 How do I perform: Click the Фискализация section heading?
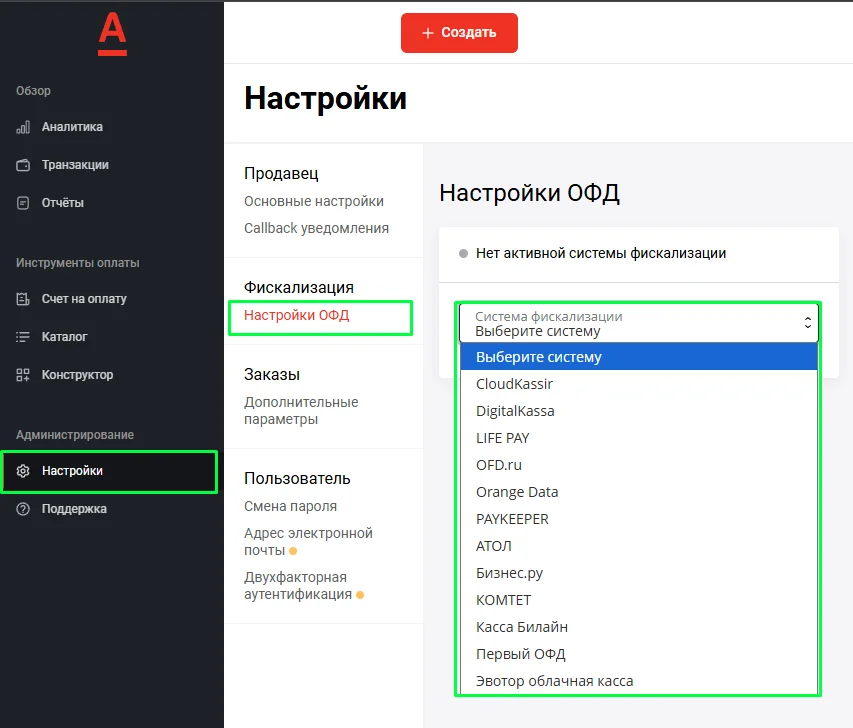point(299,287)
